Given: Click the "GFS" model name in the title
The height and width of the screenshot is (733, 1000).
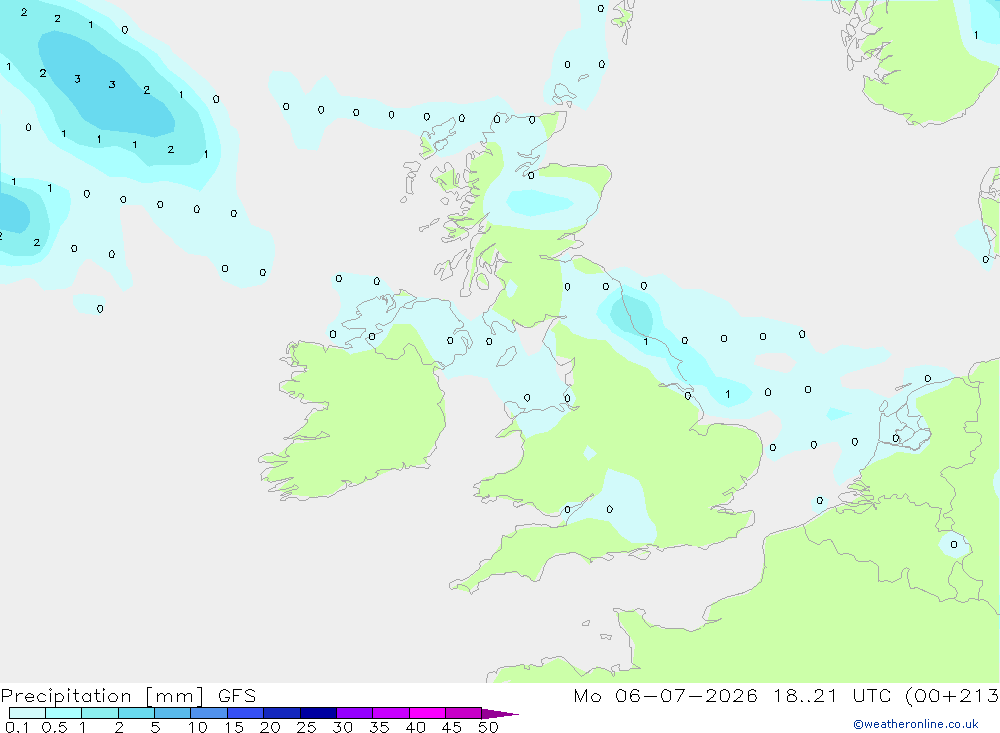Looking at the screenshot, I should (x=237, y=695).
